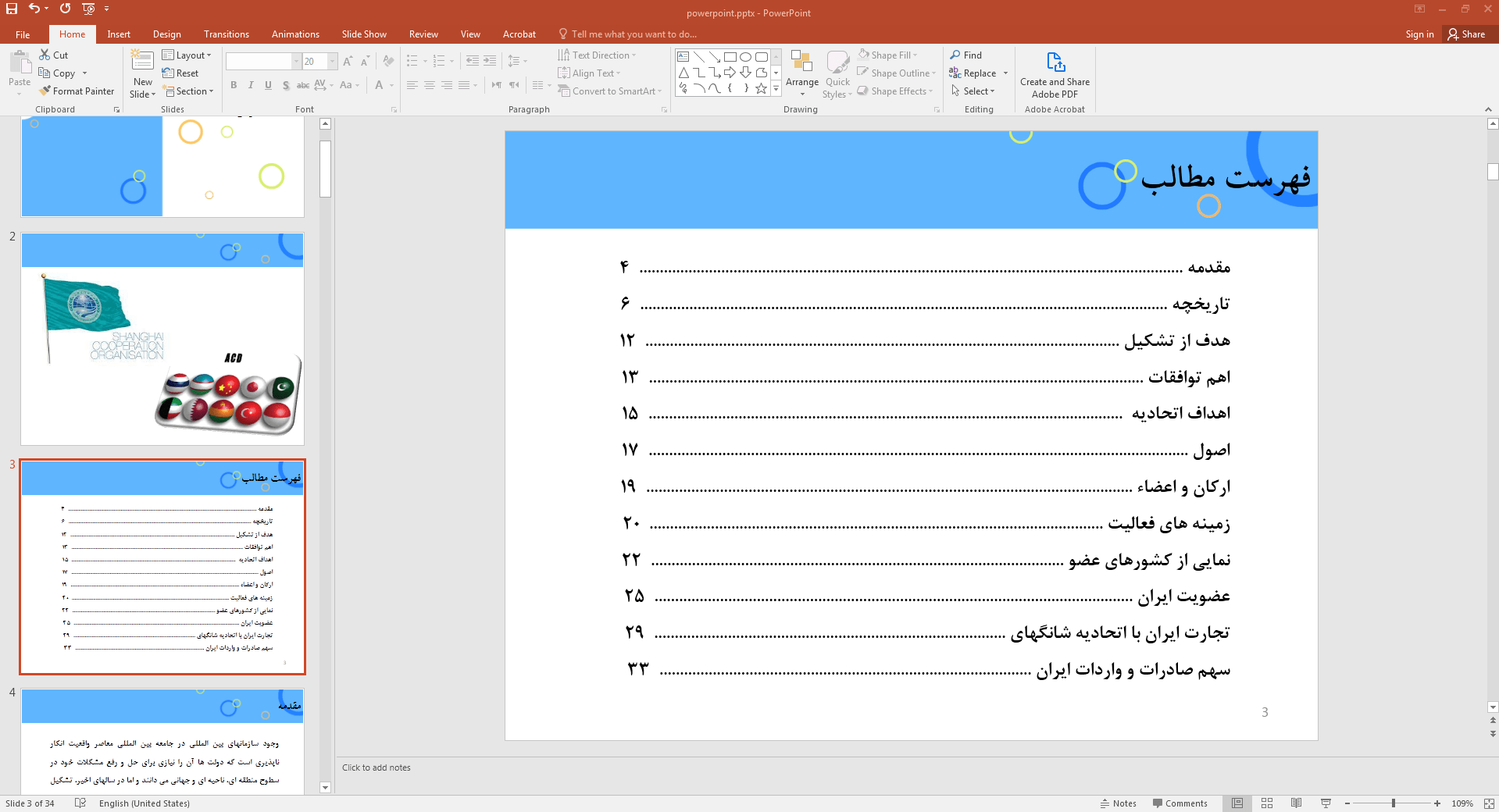
Task: Click Increase Font Size icon
Action: pos(348,61)
